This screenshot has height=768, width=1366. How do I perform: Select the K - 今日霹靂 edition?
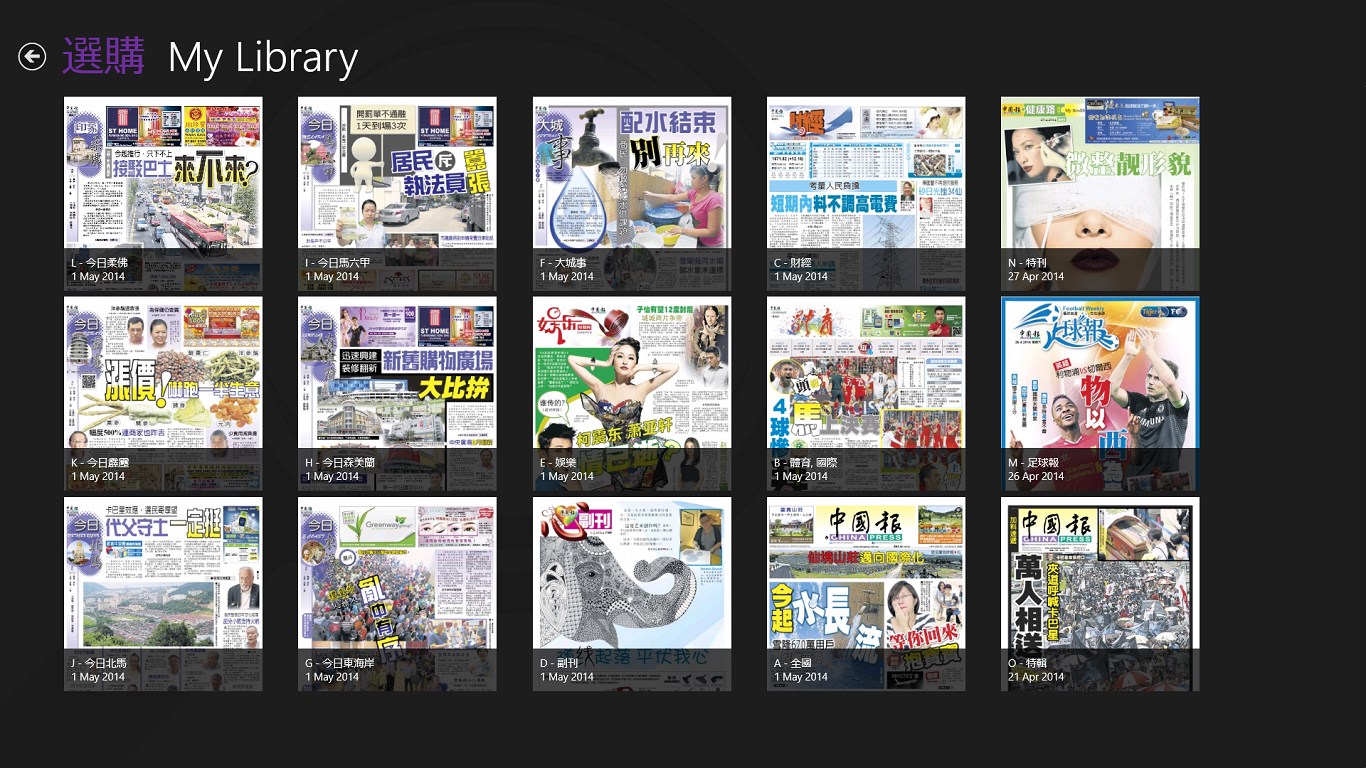[x=163, y=380]
